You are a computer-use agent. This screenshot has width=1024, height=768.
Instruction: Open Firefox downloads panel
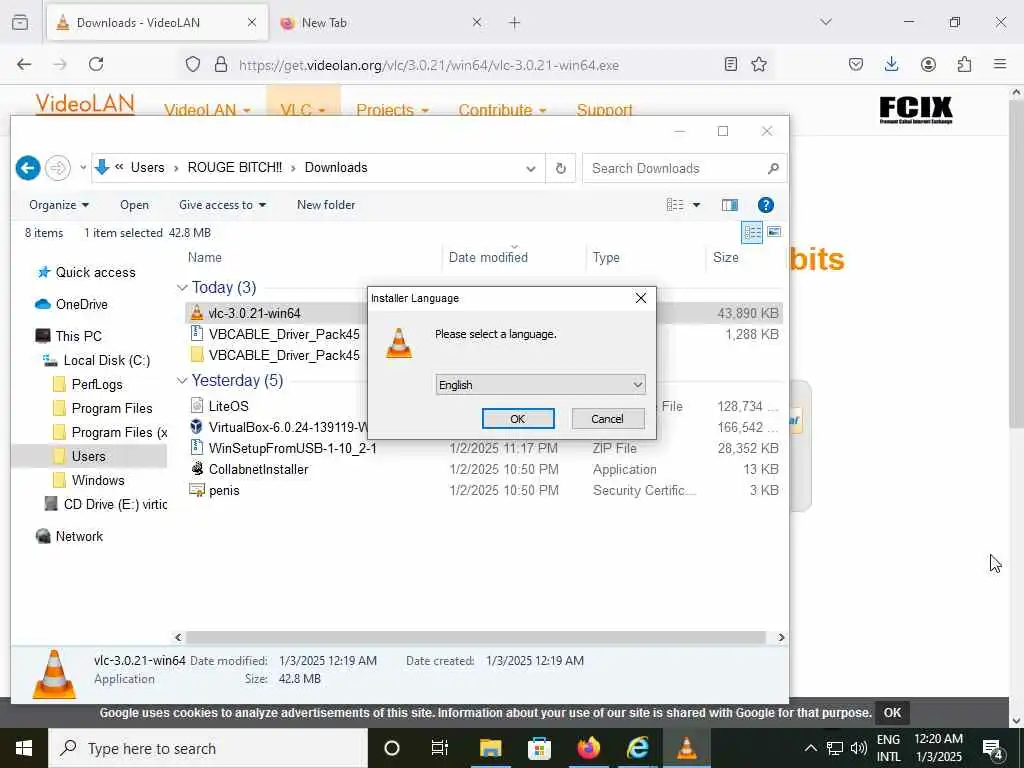tap(891, 64)
